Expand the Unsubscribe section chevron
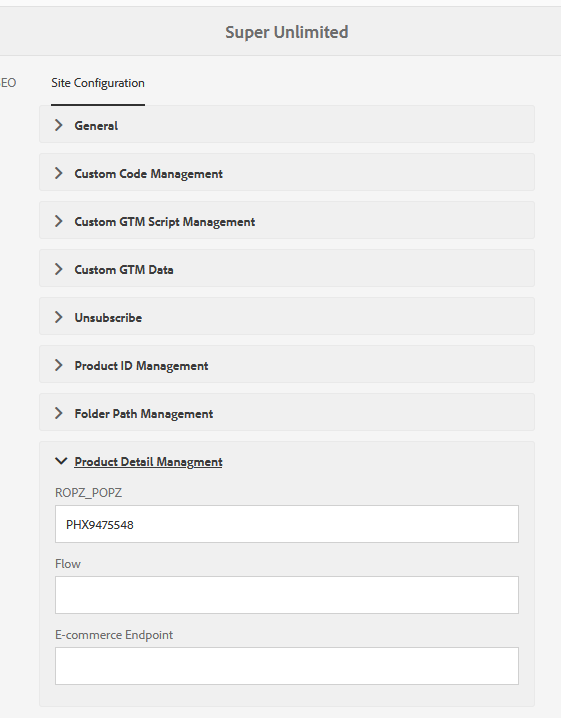The width and height of the screenshot is (561, 718). (59, 317)
